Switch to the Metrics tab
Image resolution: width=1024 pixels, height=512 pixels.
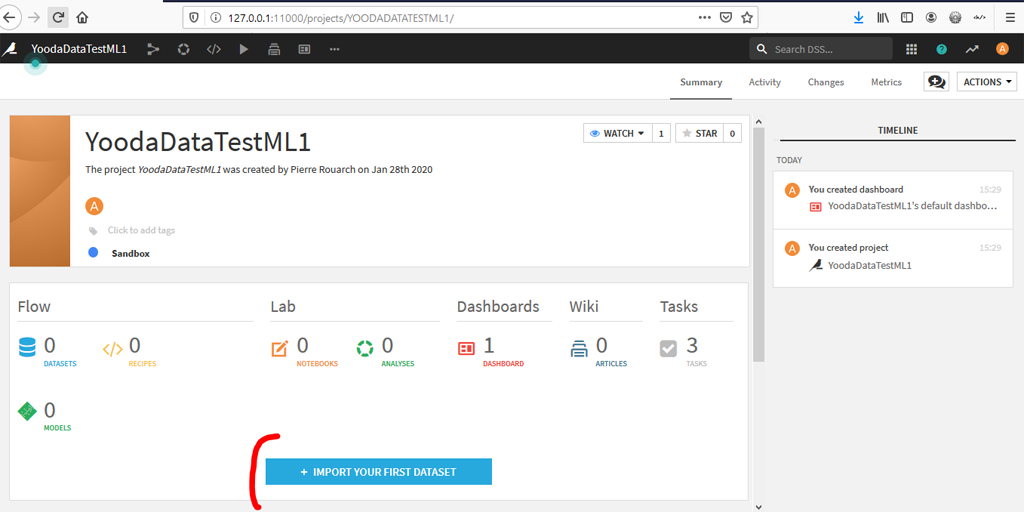tap(886, 82)
